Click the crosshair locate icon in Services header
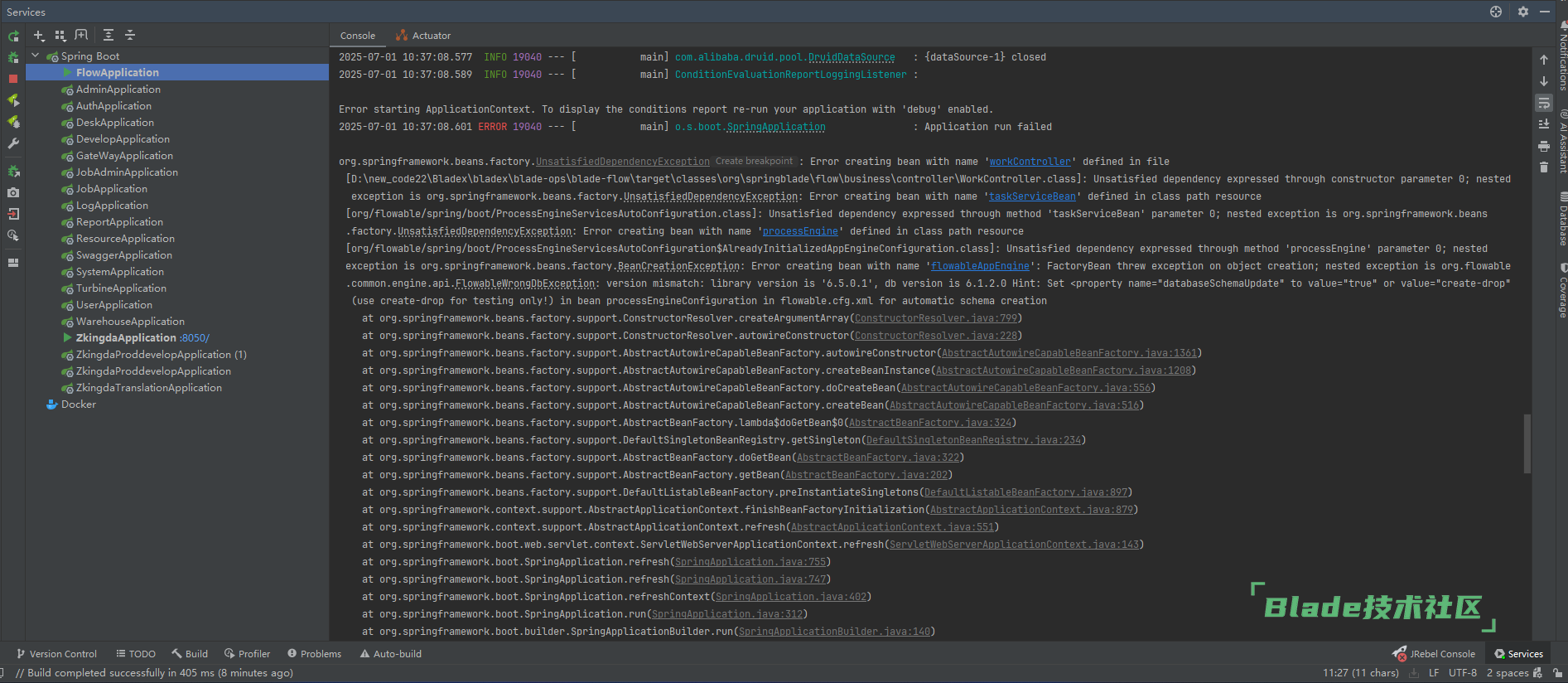The height and width of the screenshot is (683, 1568). click(1496, 12)
